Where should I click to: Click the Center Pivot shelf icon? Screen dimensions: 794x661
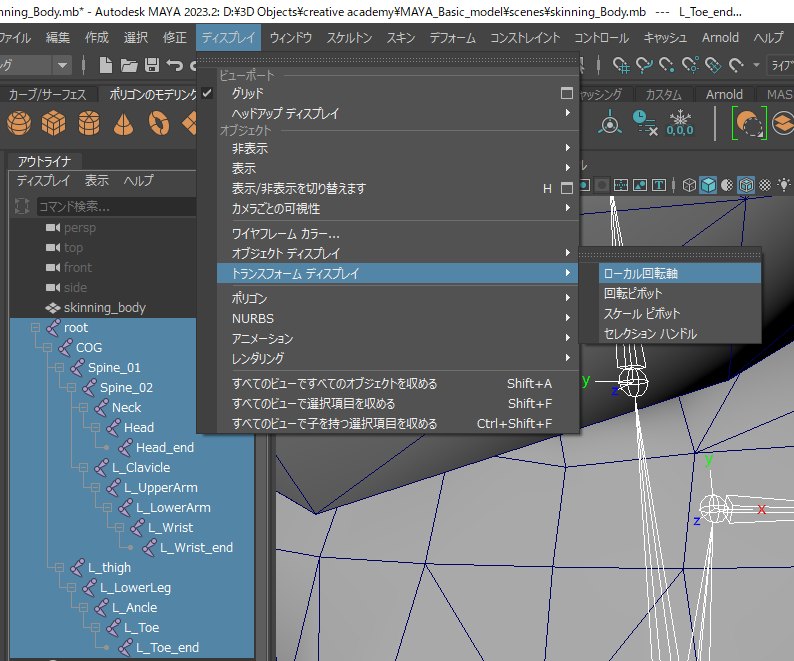click(x=610, y=122)
